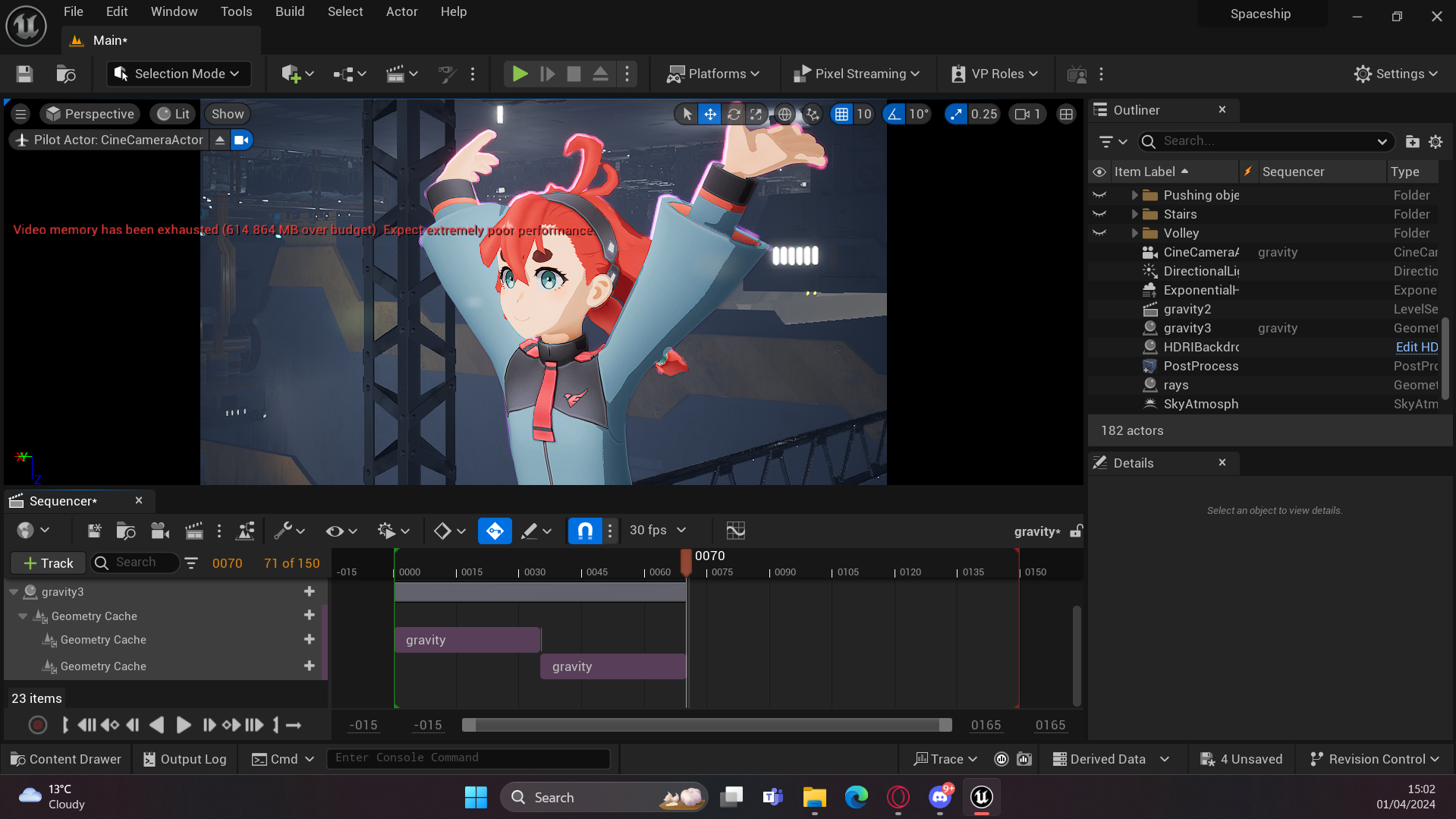Open the Window menu
This screenshot has height=819, width=1456.
[174, 11]
